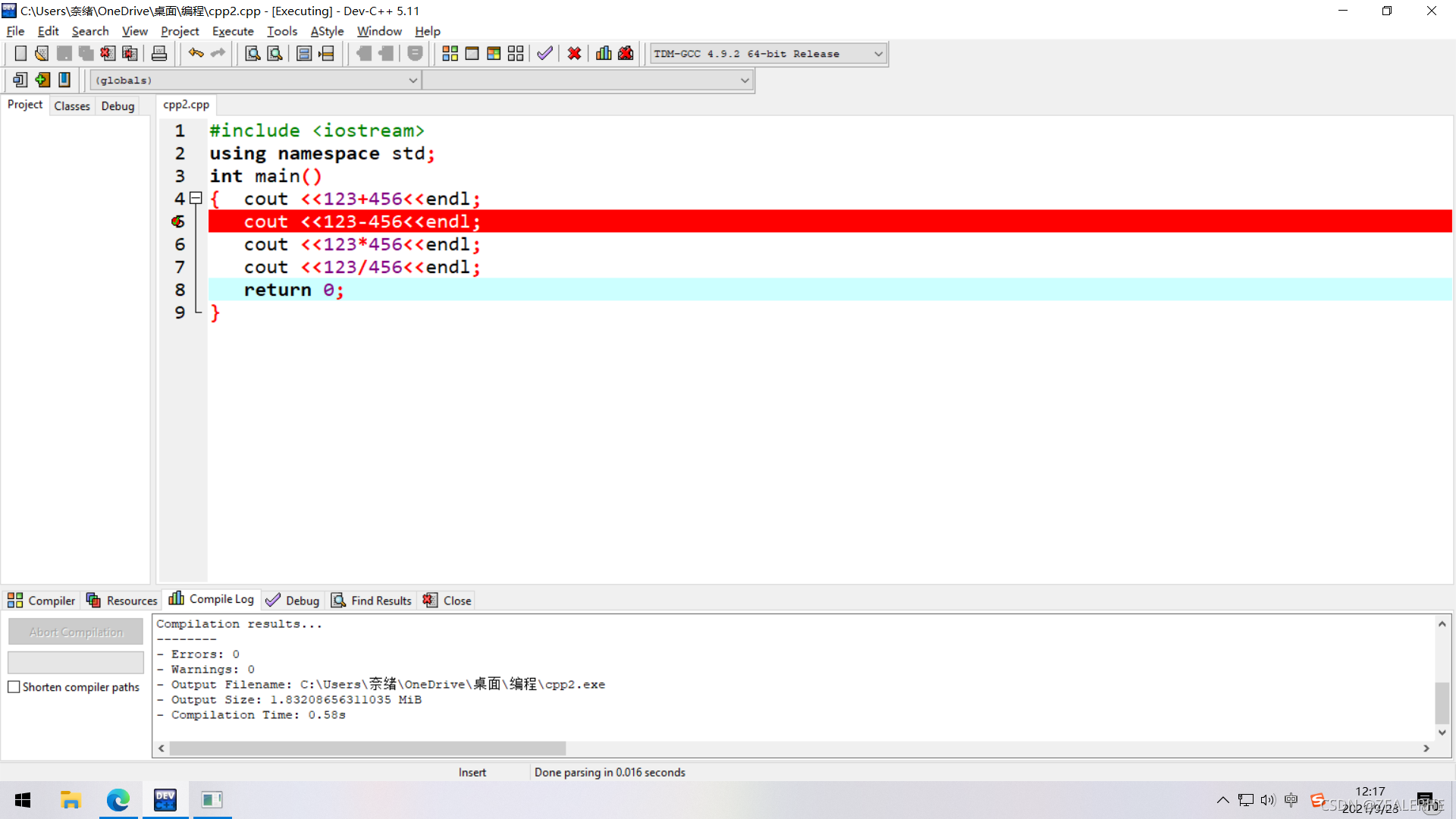Expand the (globals) scope dropdown
Image resolution: width=1456 pixels, height=819 pixels.
(413, 80)
